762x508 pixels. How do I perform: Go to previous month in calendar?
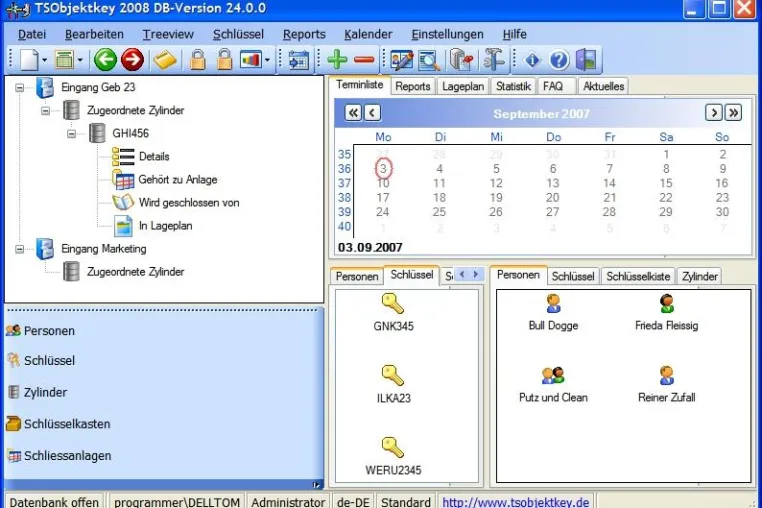click(x=372, y=113)
